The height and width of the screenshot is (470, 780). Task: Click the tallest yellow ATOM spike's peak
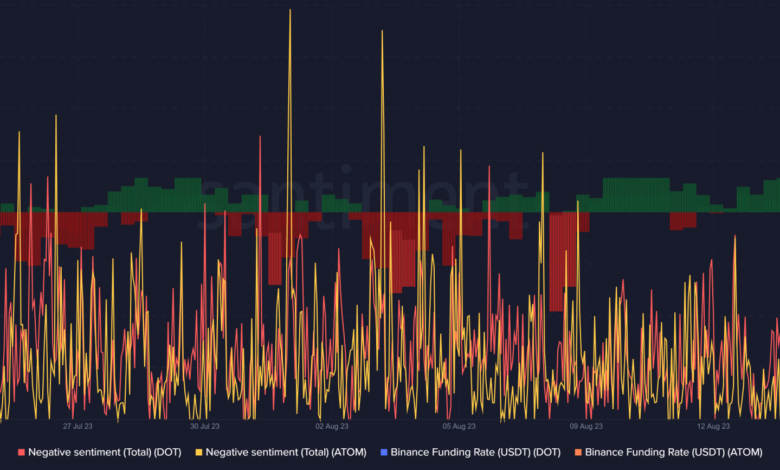pyautogui.click(x=290, y=12)
